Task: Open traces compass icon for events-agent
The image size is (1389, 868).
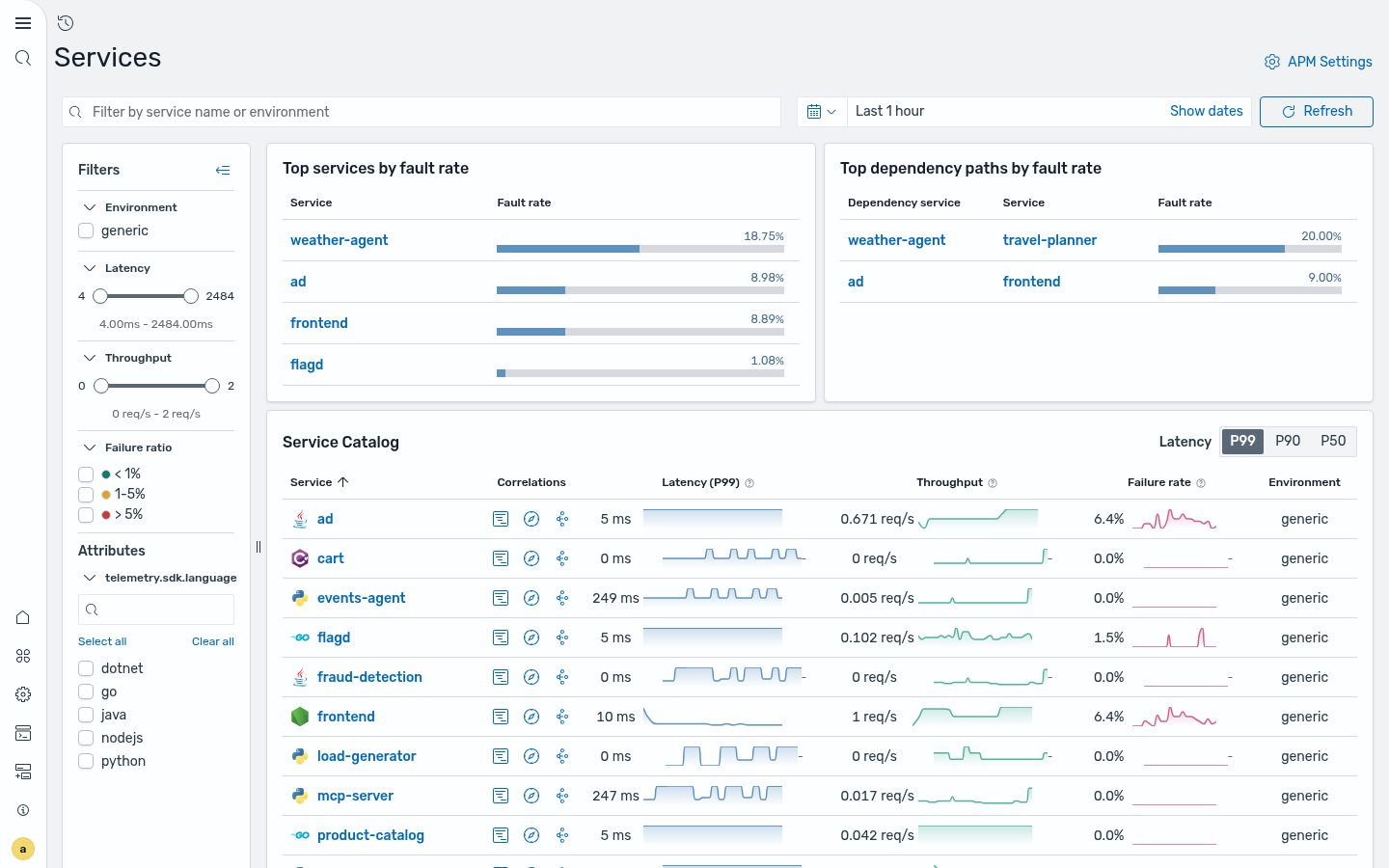Action: (531, 598)
